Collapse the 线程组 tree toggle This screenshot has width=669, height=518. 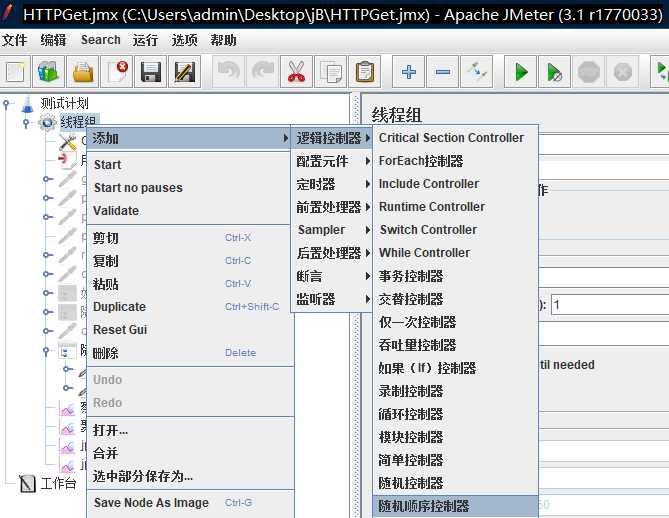pyautogui.click(x=26, y=123)
